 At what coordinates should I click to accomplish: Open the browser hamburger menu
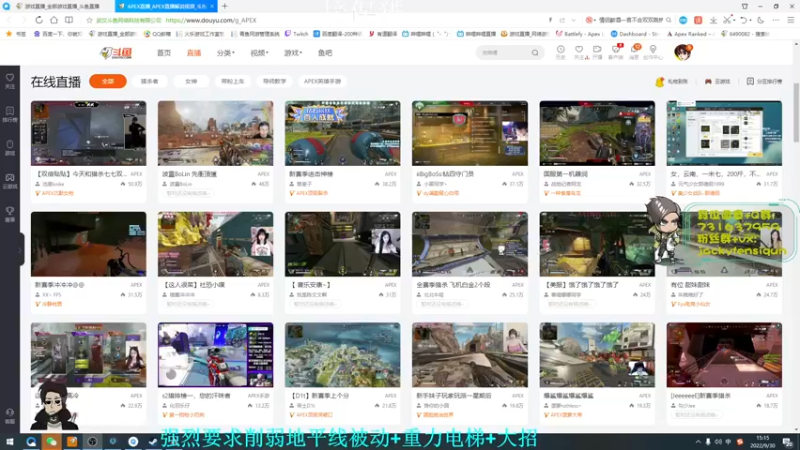(x=790, y=20)
